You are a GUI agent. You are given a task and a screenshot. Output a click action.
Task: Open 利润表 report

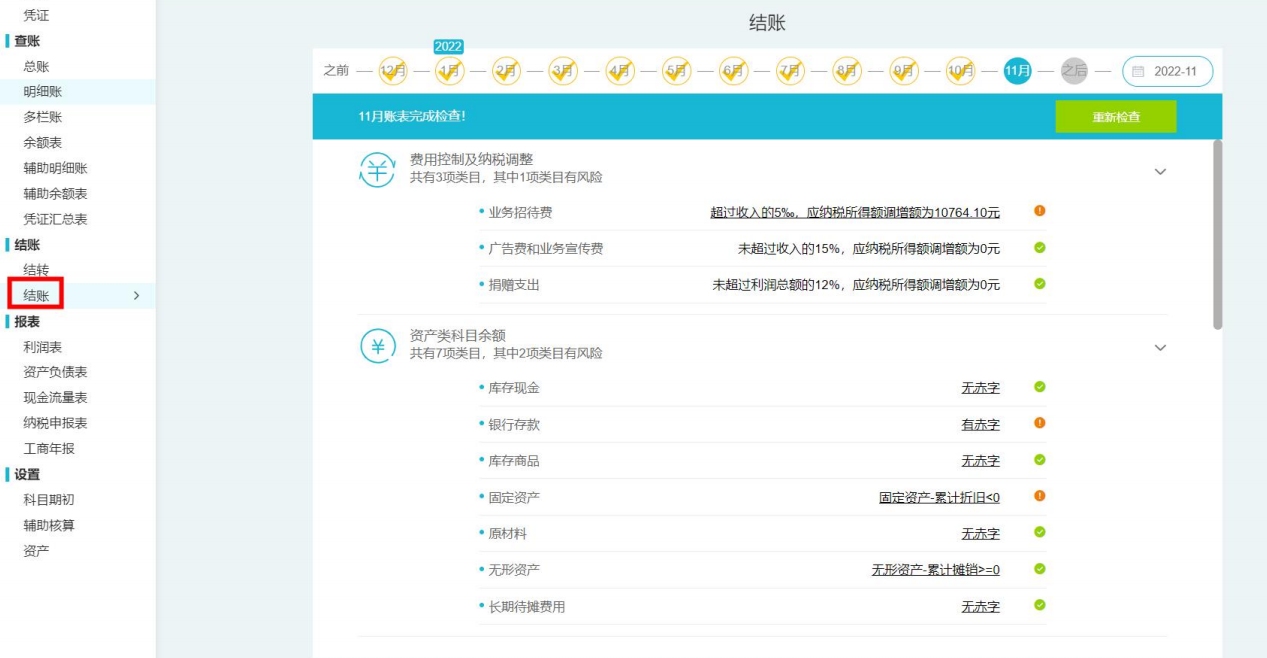tap(43, 347)
